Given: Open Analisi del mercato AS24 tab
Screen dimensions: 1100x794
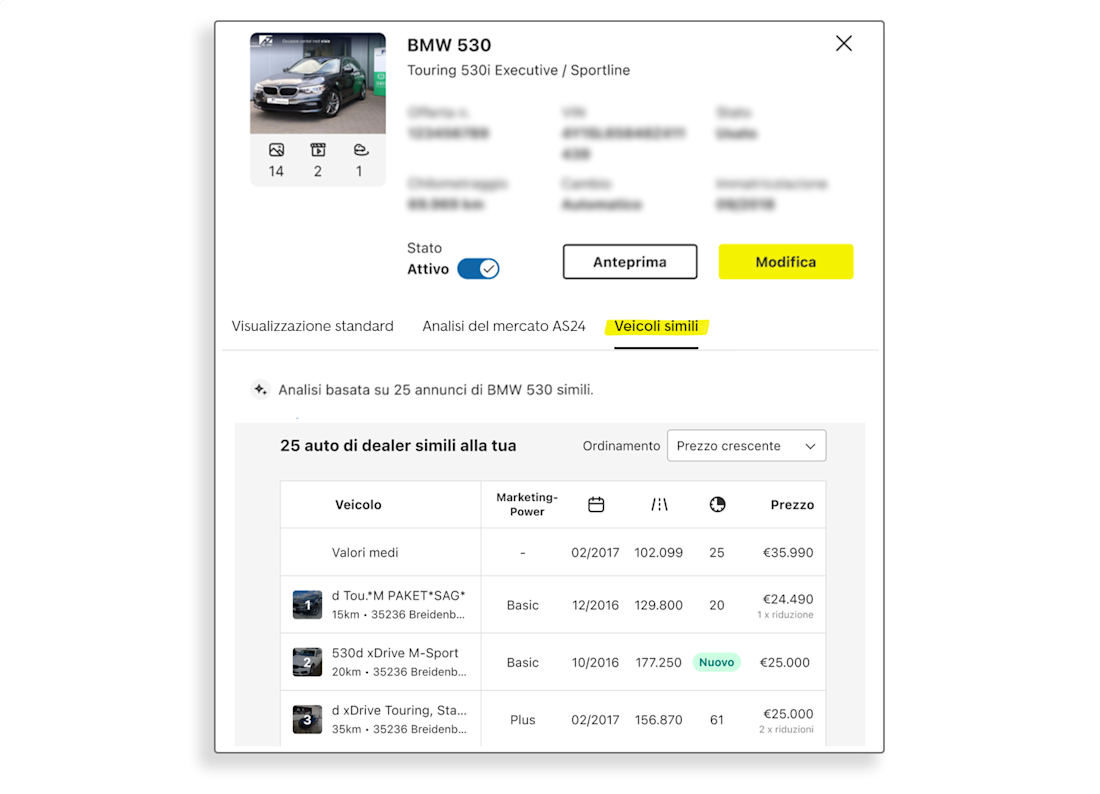Looking at the screenshot, I should [504, 326].
